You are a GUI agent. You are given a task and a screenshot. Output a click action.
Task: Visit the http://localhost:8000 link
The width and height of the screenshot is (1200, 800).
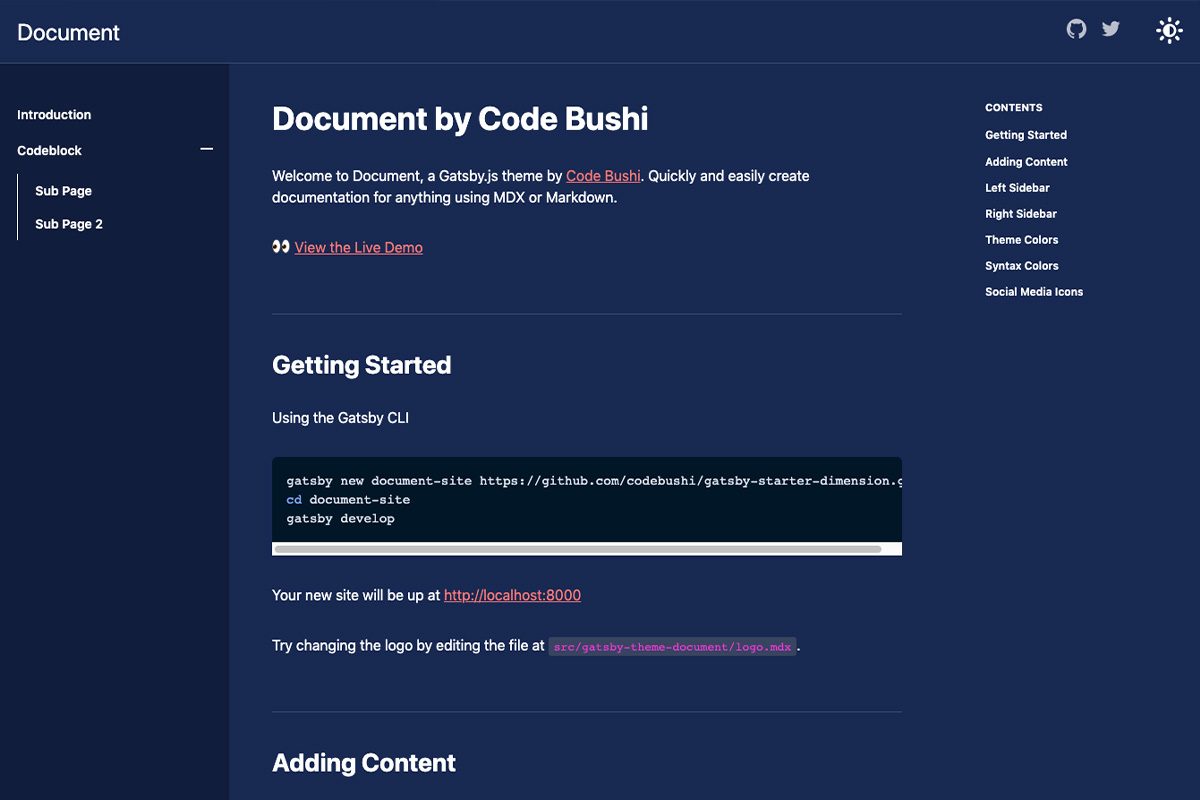(512, 595)
